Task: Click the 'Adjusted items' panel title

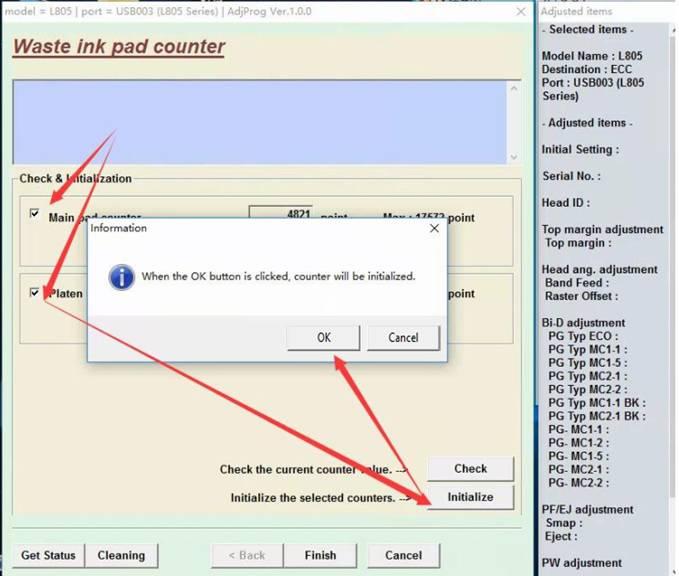Action: [x=576, y=11]
